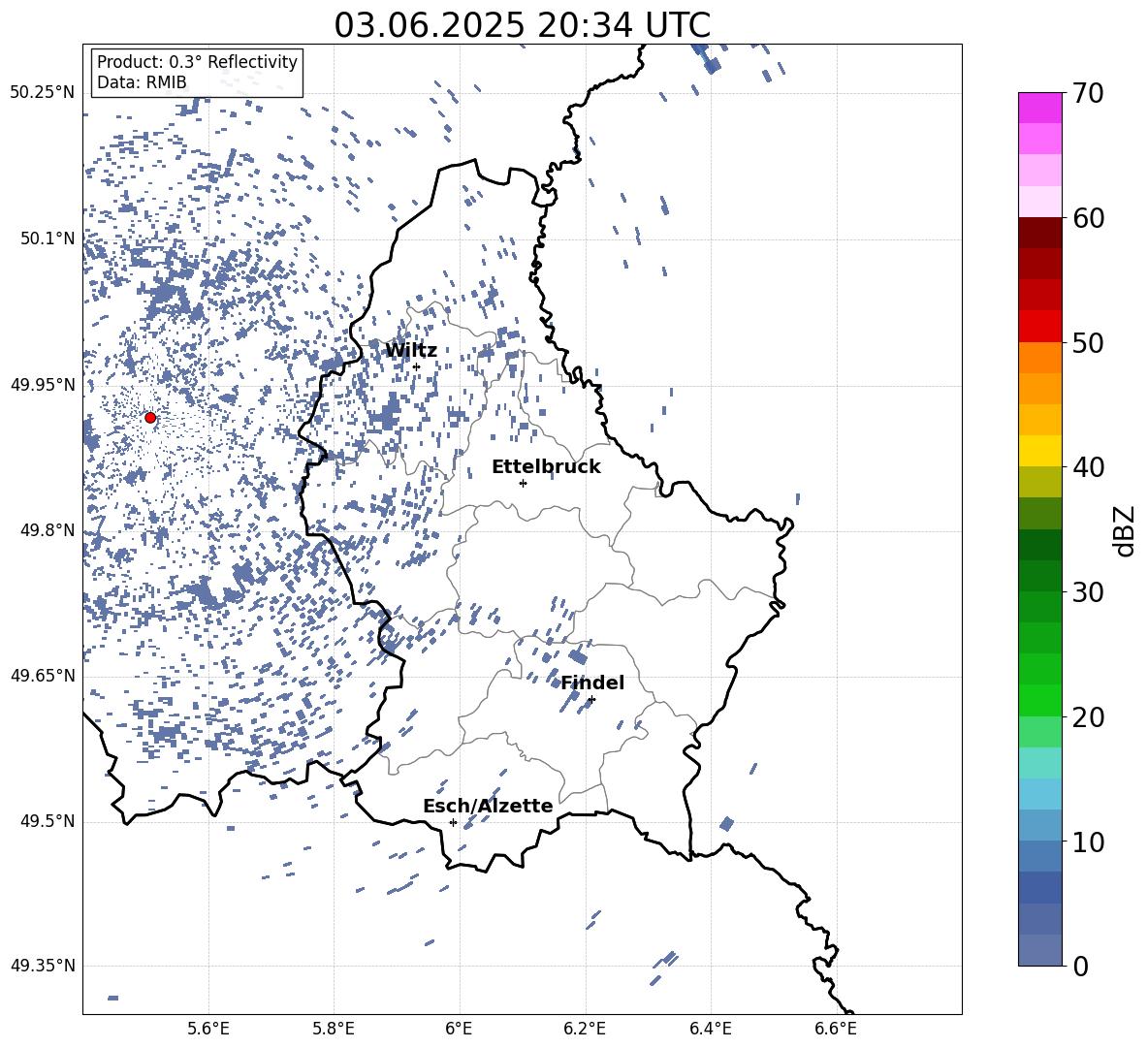The height and width of the screenshot is (1048, 1148).
Task: Click the 49.5°N latitude label
Action: (48, 821)
